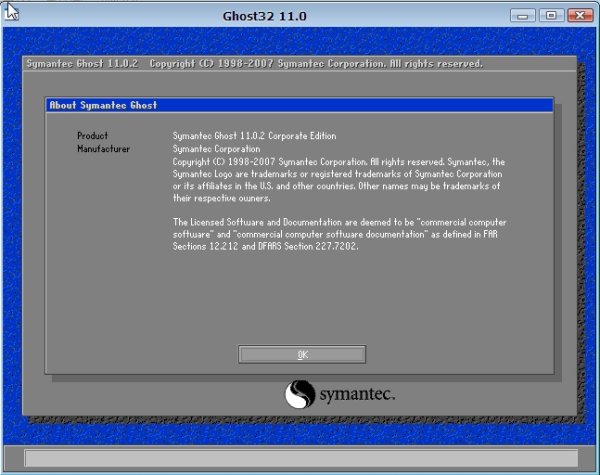Click the empty status bar at bottom
Screen dimensions: 600x475
pyautogui.click(x=300, y=458)
